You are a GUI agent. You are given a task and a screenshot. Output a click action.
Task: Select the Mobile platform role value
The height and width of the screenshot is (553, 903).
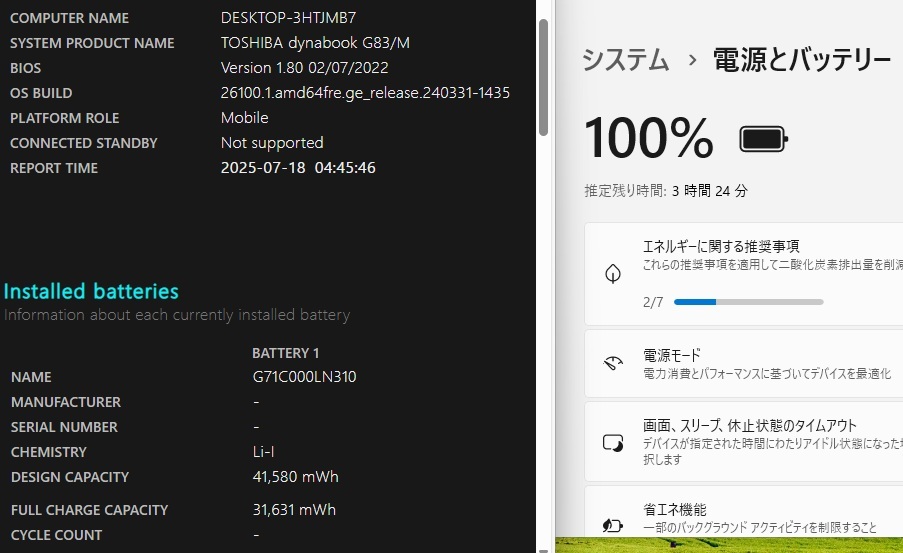(x=245, y=118)
